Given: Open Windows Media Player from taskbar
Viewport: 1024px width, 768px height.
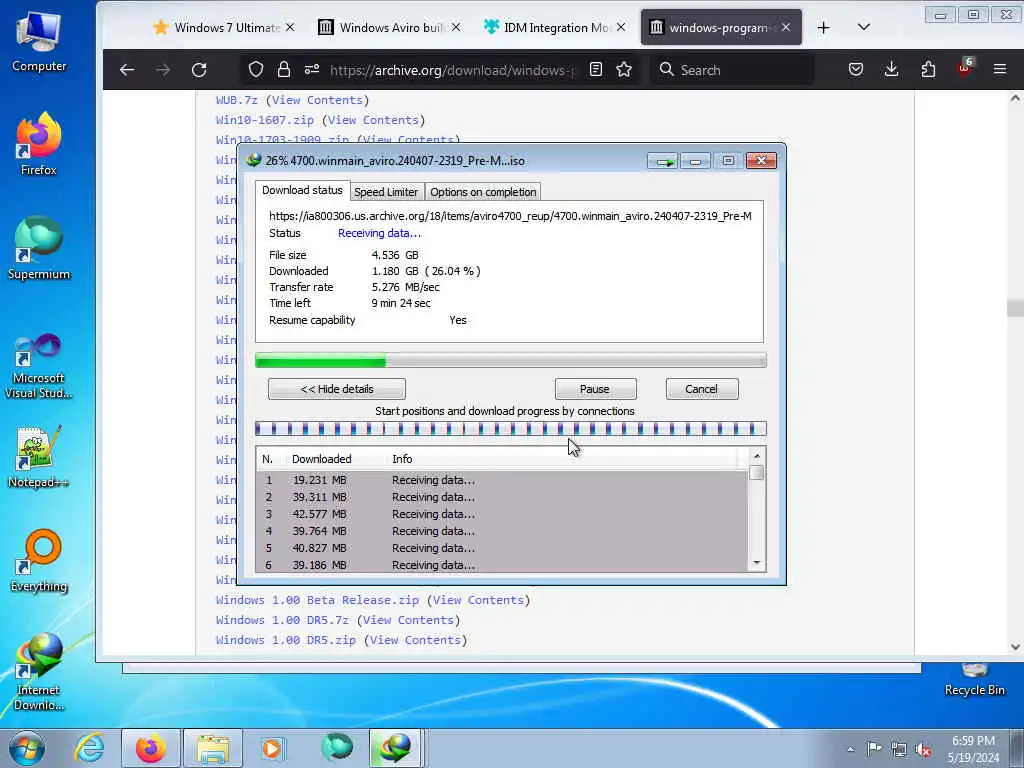Looking at the screenshot, I should point(272,748).
